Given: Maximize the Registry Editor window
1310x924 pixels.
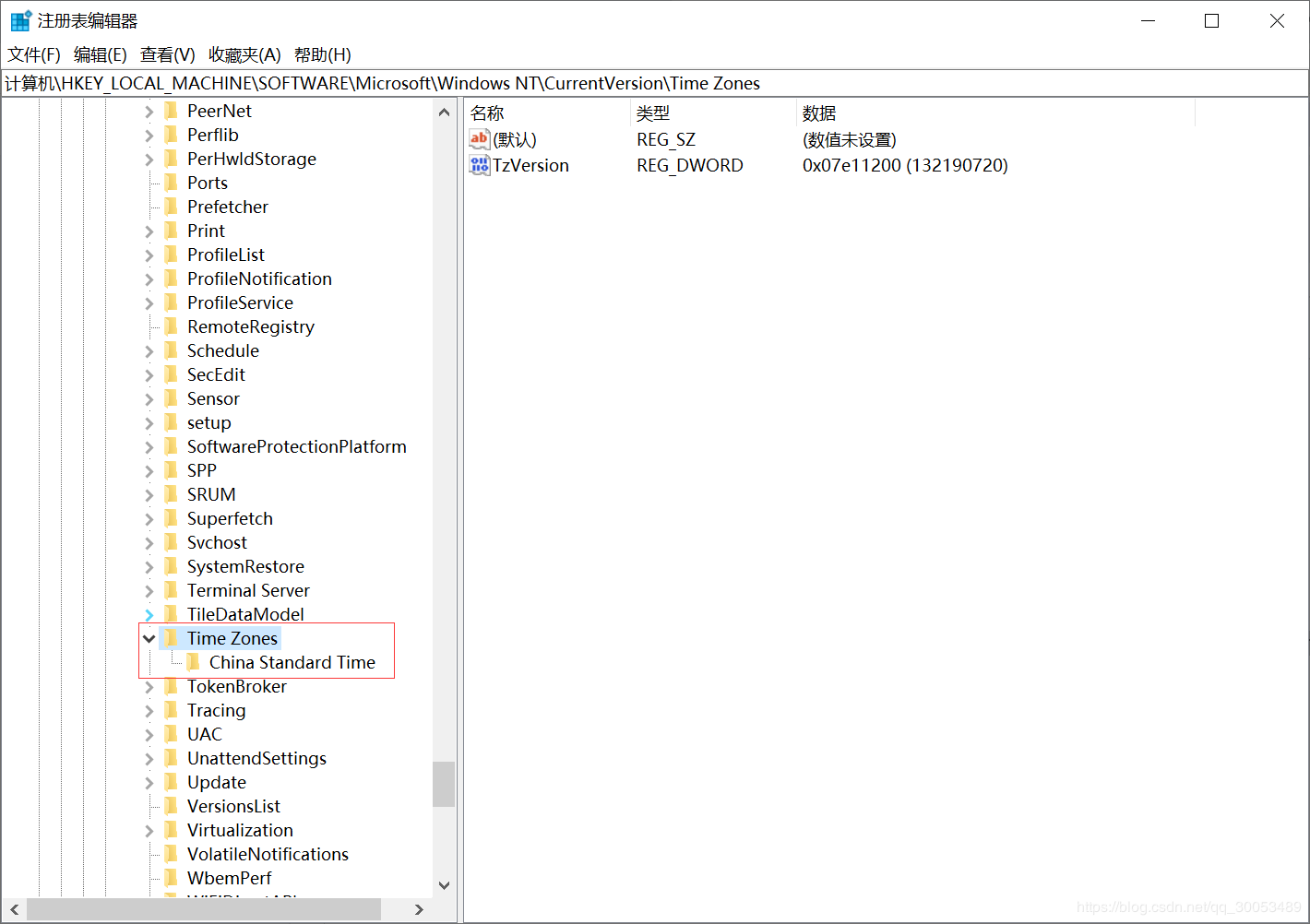Looking at the screenshot, I should click(x=1212, y=20).
